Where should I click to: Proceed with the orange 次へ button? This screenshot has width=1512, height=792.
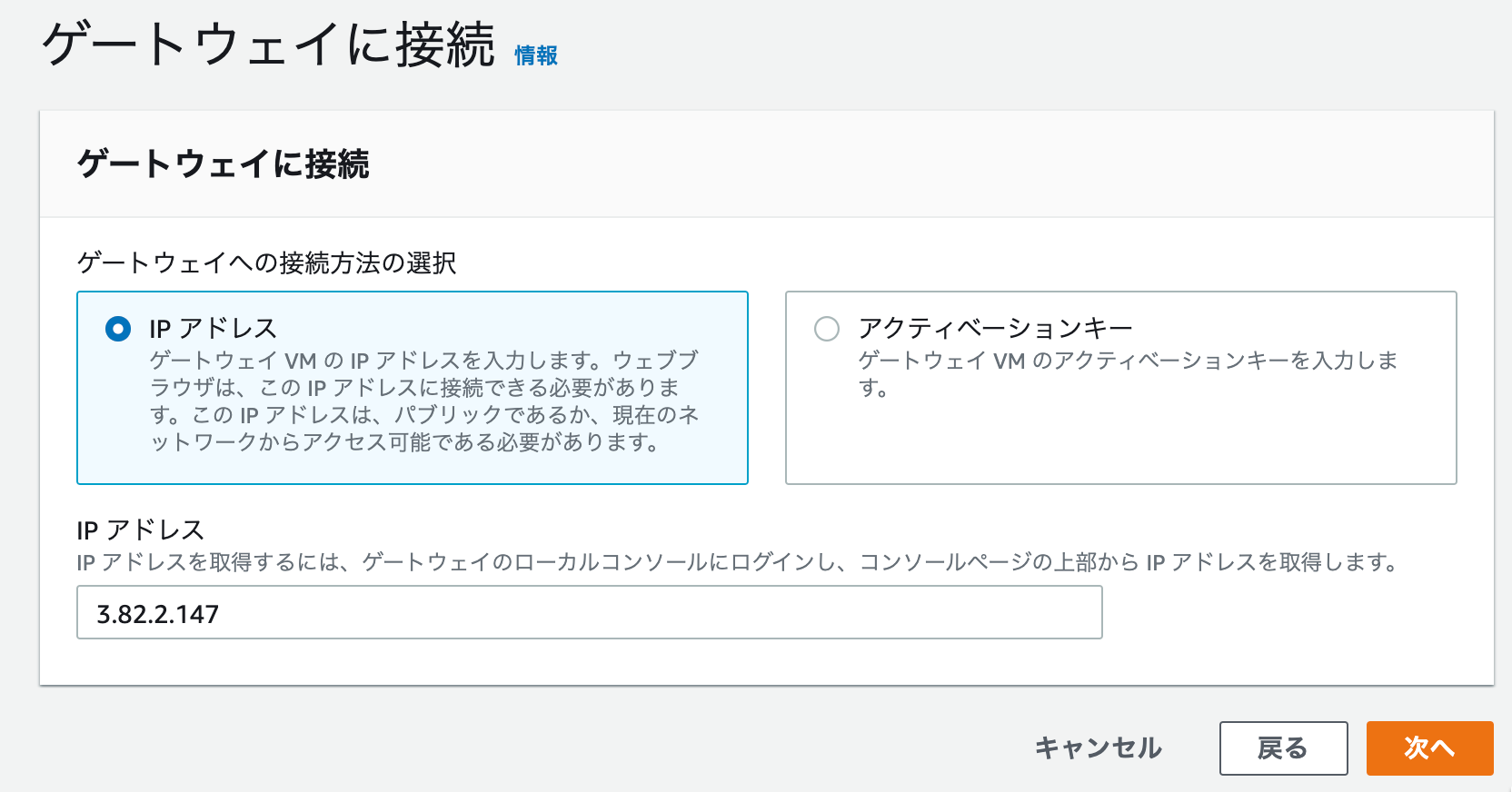pyautogui.click(x=1429, y=747)
